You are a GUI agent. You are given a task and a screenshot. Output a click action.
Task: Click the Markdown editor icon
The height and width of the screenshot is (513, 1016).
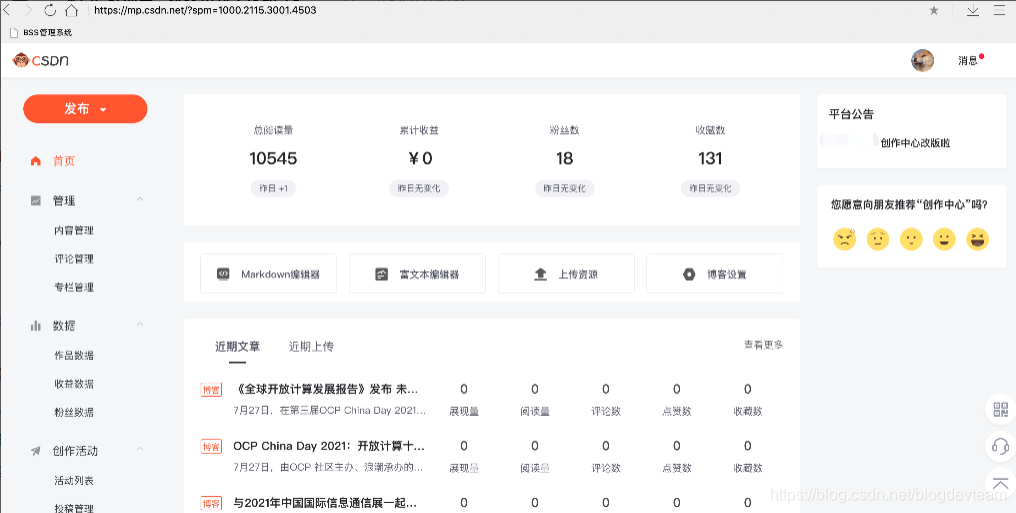tap(223, 274)
